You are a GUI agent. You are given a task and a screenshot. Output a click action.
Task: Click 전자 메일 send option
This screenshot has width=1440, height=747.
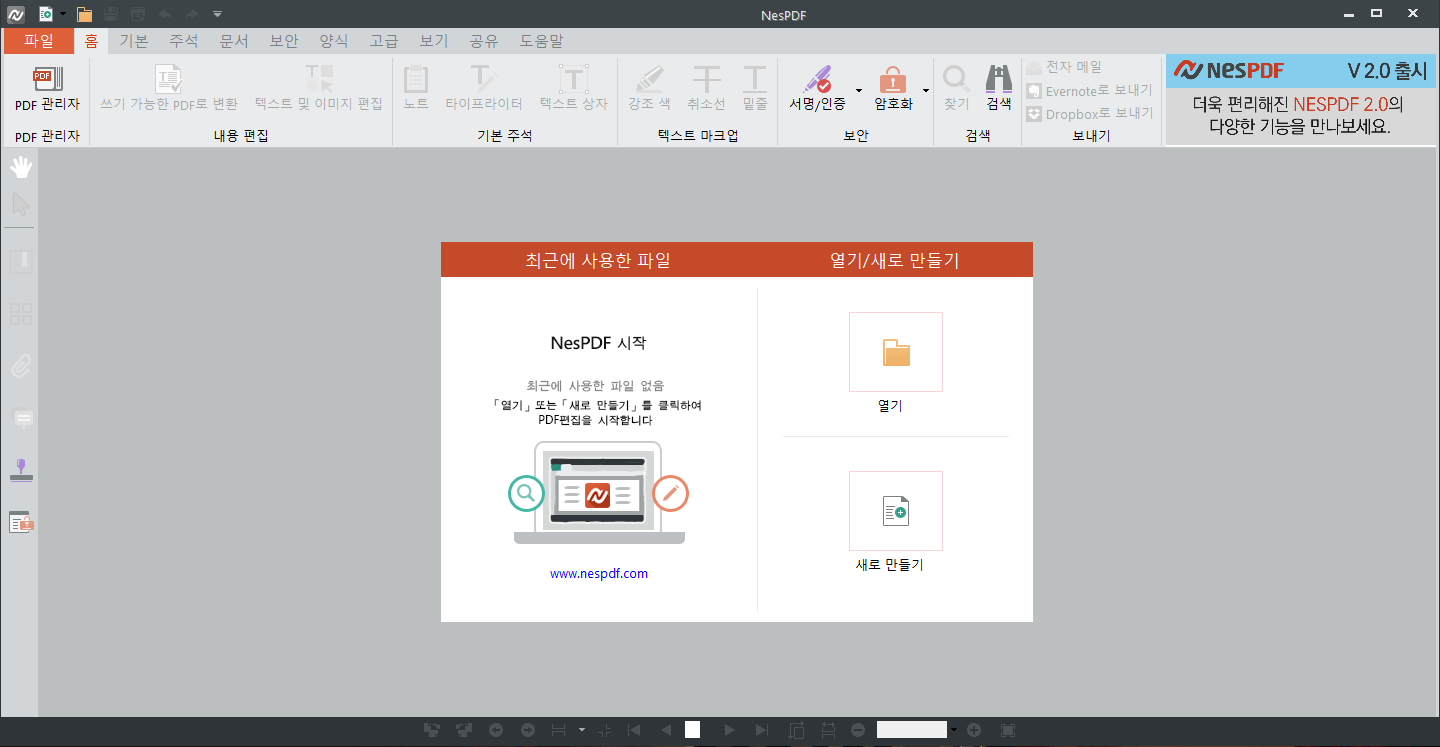pos(1064,67)
